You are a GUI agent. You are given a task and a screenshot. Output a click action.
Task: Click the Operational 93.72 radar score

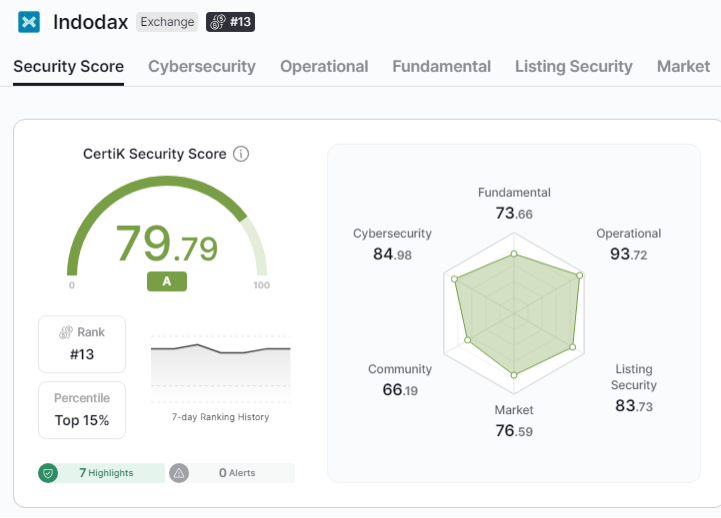(x=628, y=245)
